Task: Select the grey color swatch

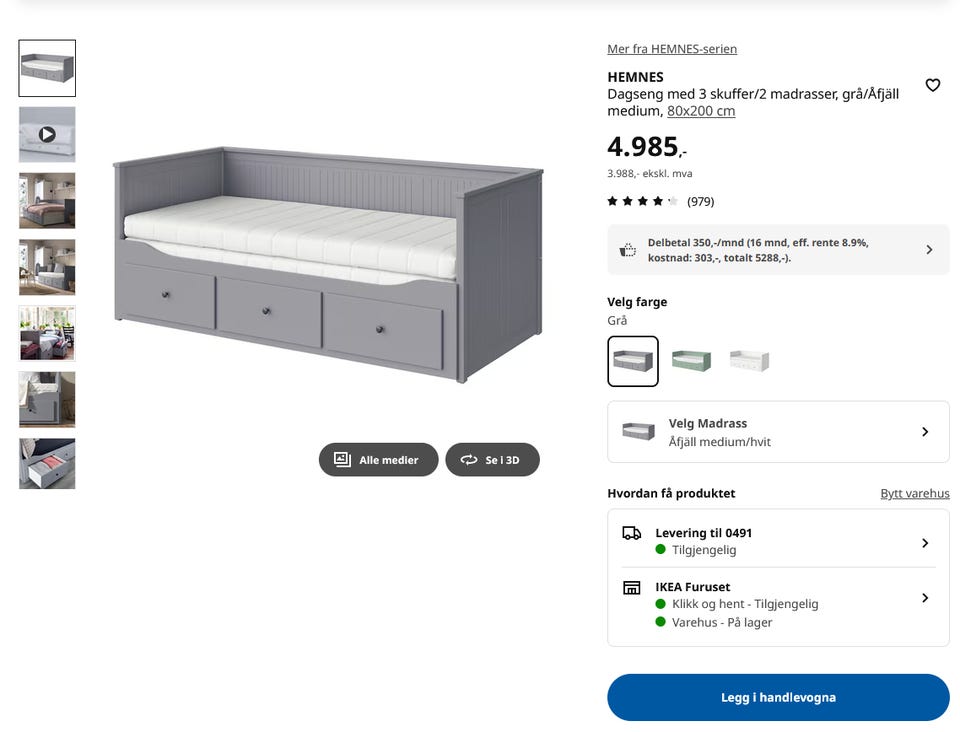Action: pyautogui.click(x=633, y=361)
